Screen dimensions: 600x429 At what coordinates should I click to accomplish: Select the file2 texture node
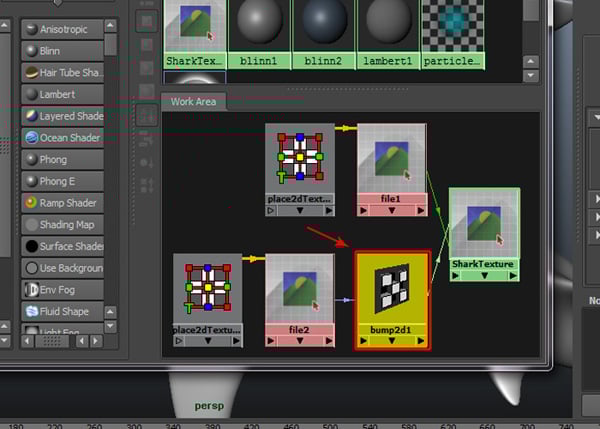pyautogui.click(x=299, y=290)
